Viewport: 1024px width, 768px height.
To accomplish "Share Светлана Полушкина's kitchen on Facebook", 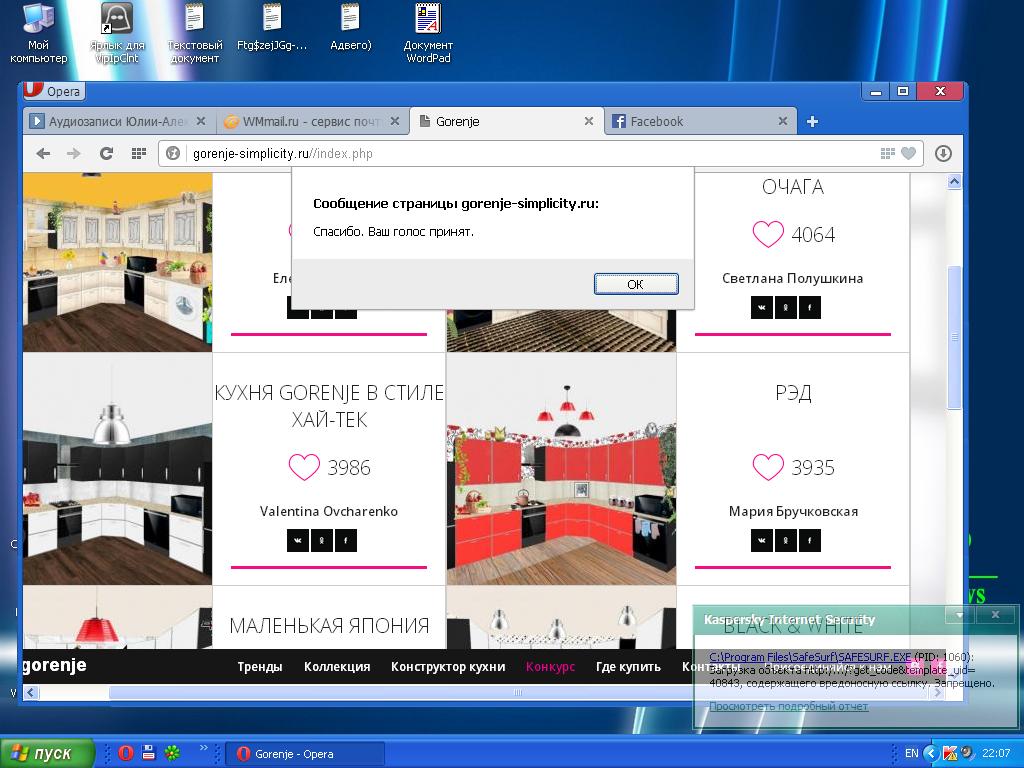I will 810,308.
